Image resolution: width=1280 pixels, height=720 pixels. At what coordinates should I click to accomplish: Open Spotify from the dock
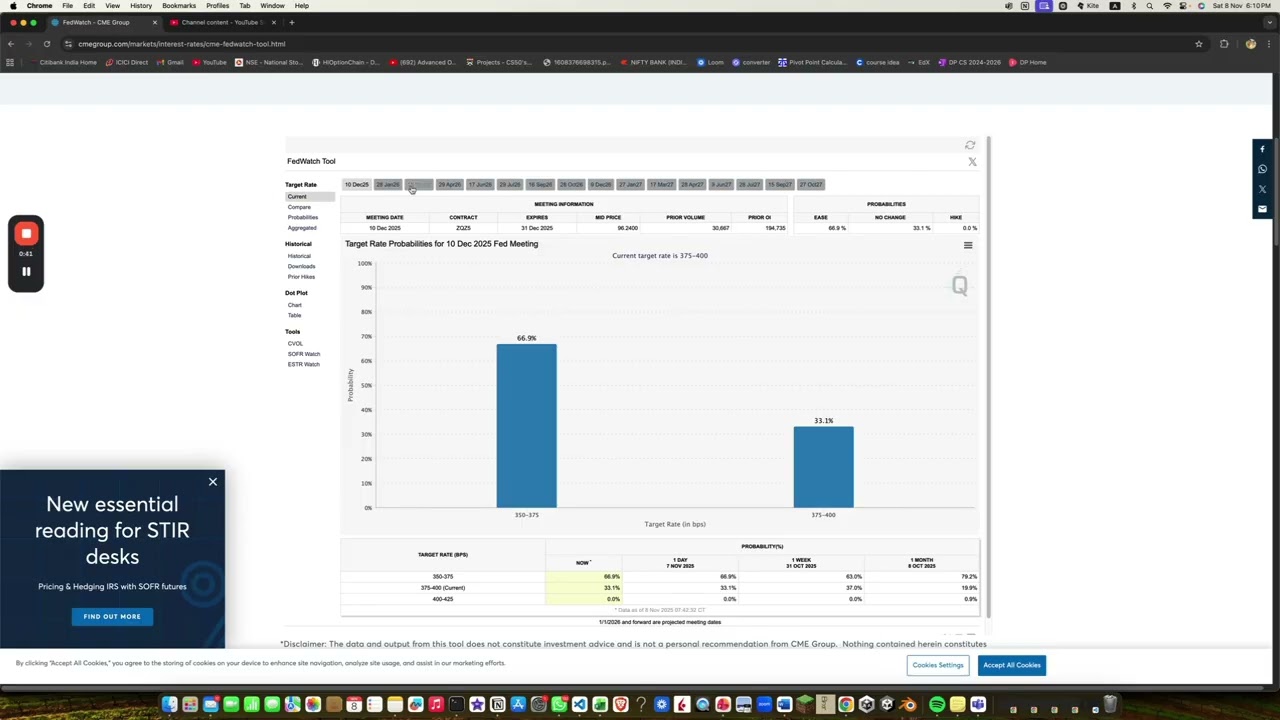pos(937,705)
